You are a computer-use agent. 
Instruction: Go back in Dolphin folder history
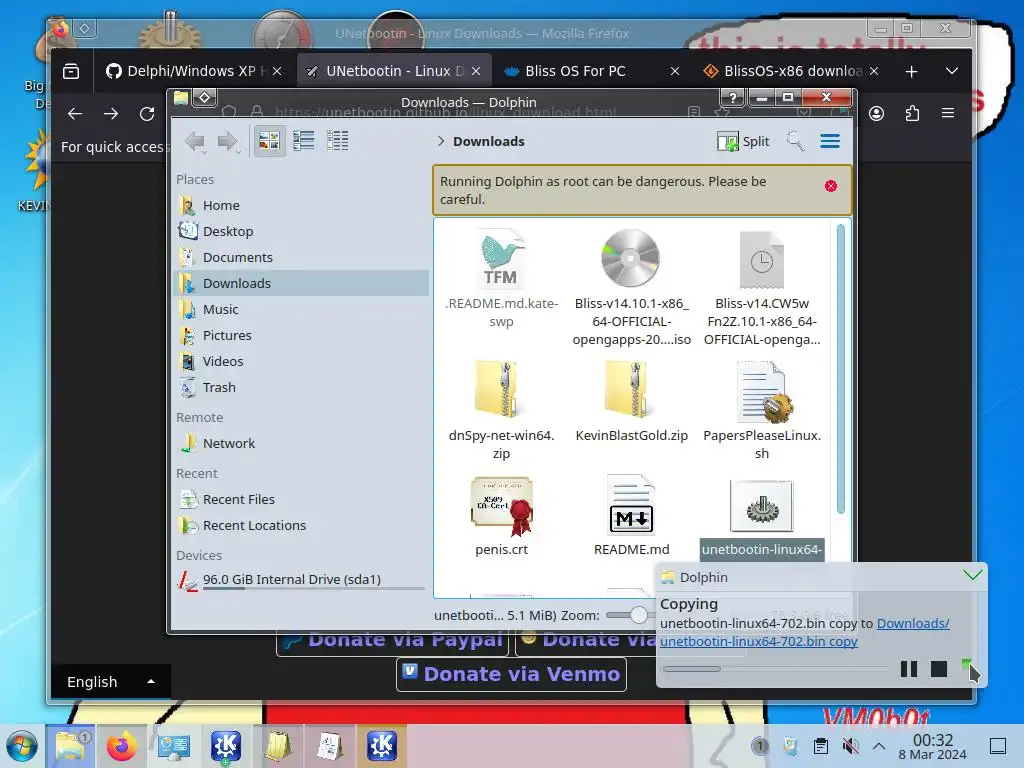pos(195,141)
